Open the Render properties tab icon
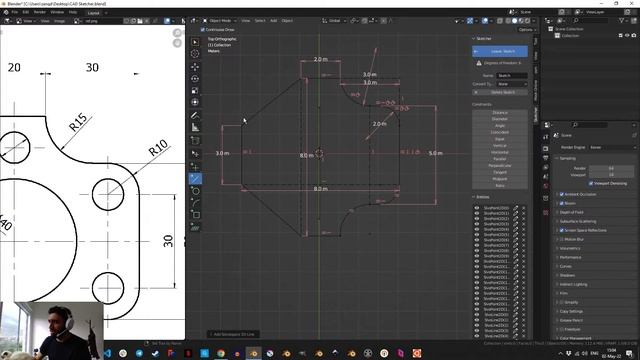This screenshot has width=640, height=360. pyautogui.click(x=546, y=148)
